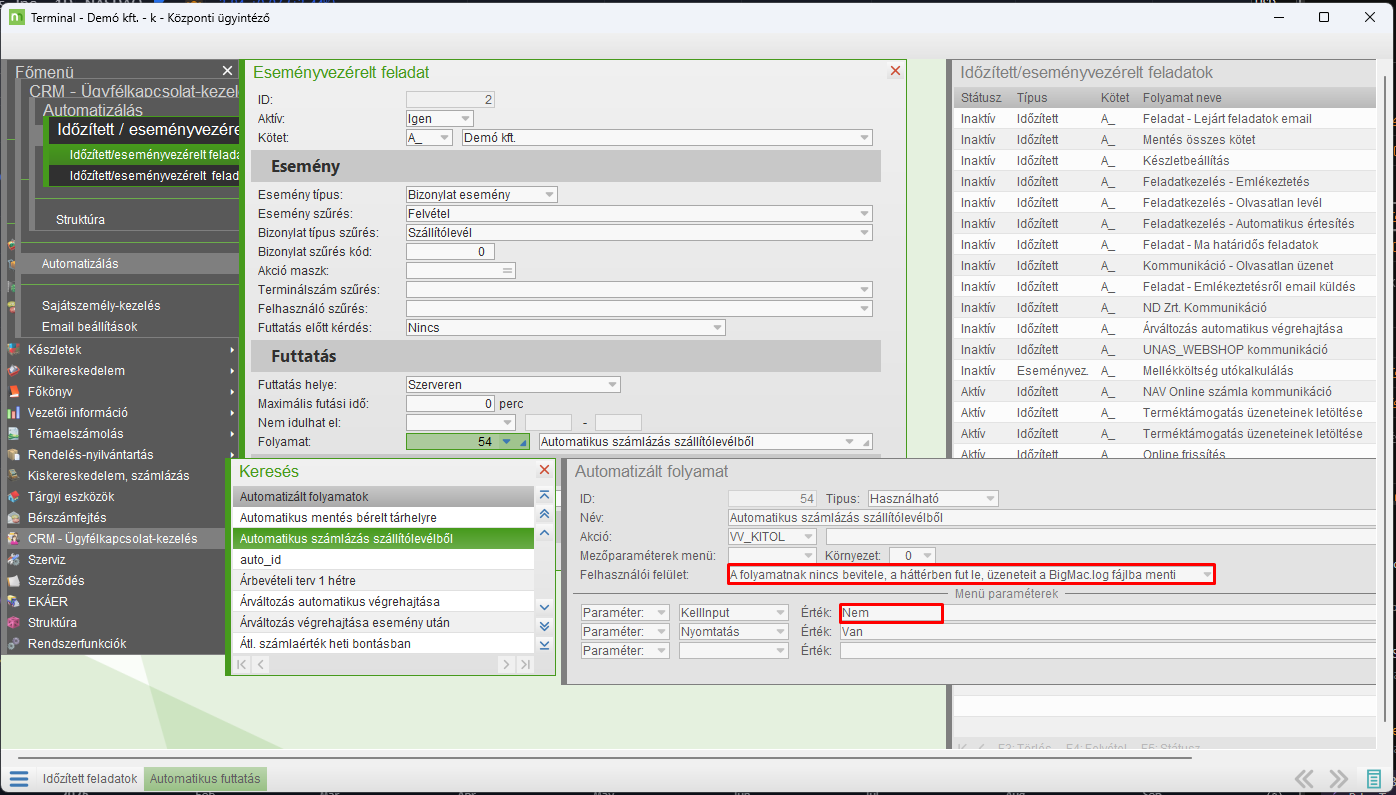1396x795 pixels.
Task: Click the Akció maszk field selector icon
Action: click(507, 271)
